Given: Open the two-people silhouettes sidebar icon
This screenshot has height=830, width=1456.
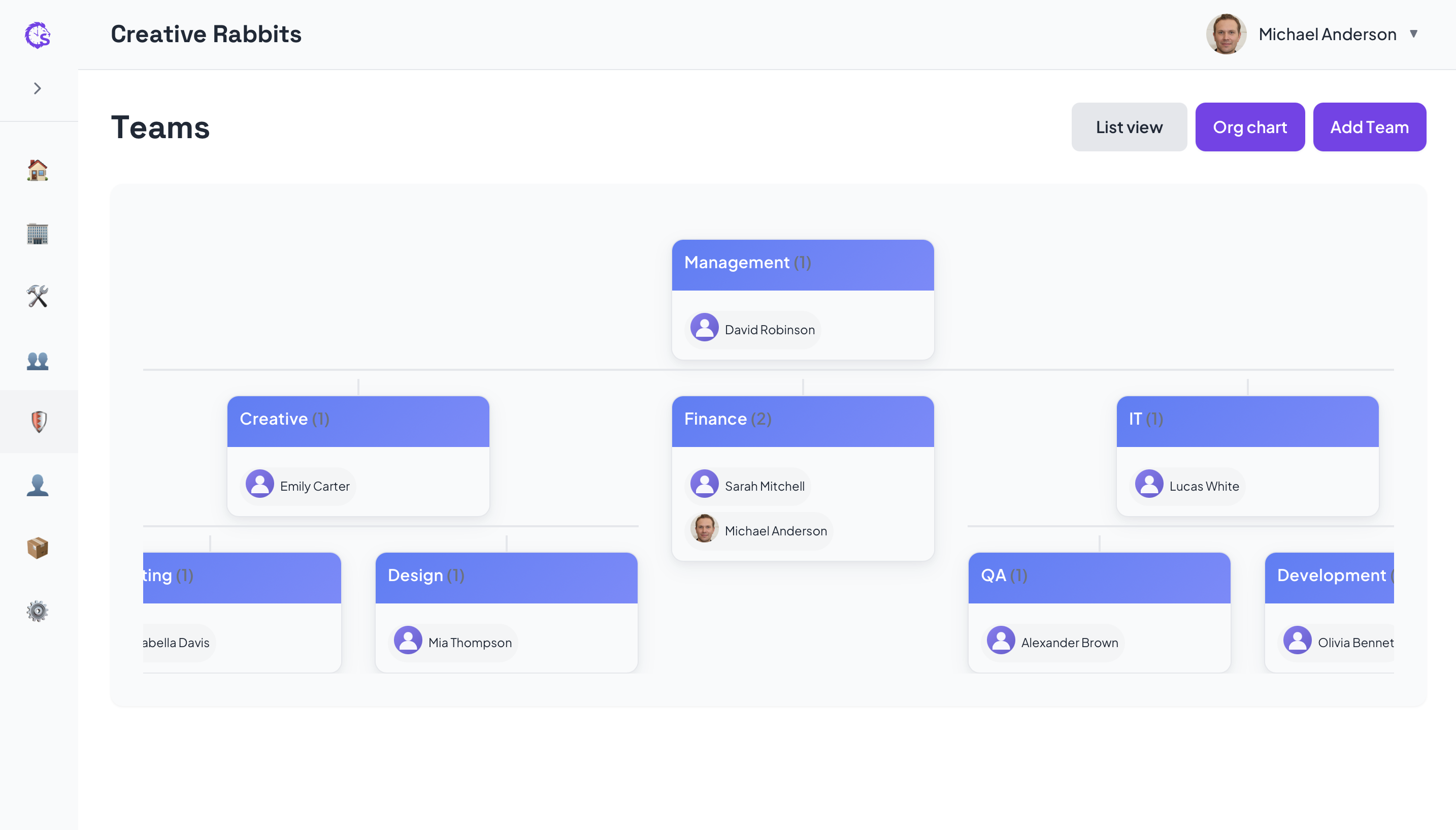Looking at the screenshot, I should coord(38,360).
